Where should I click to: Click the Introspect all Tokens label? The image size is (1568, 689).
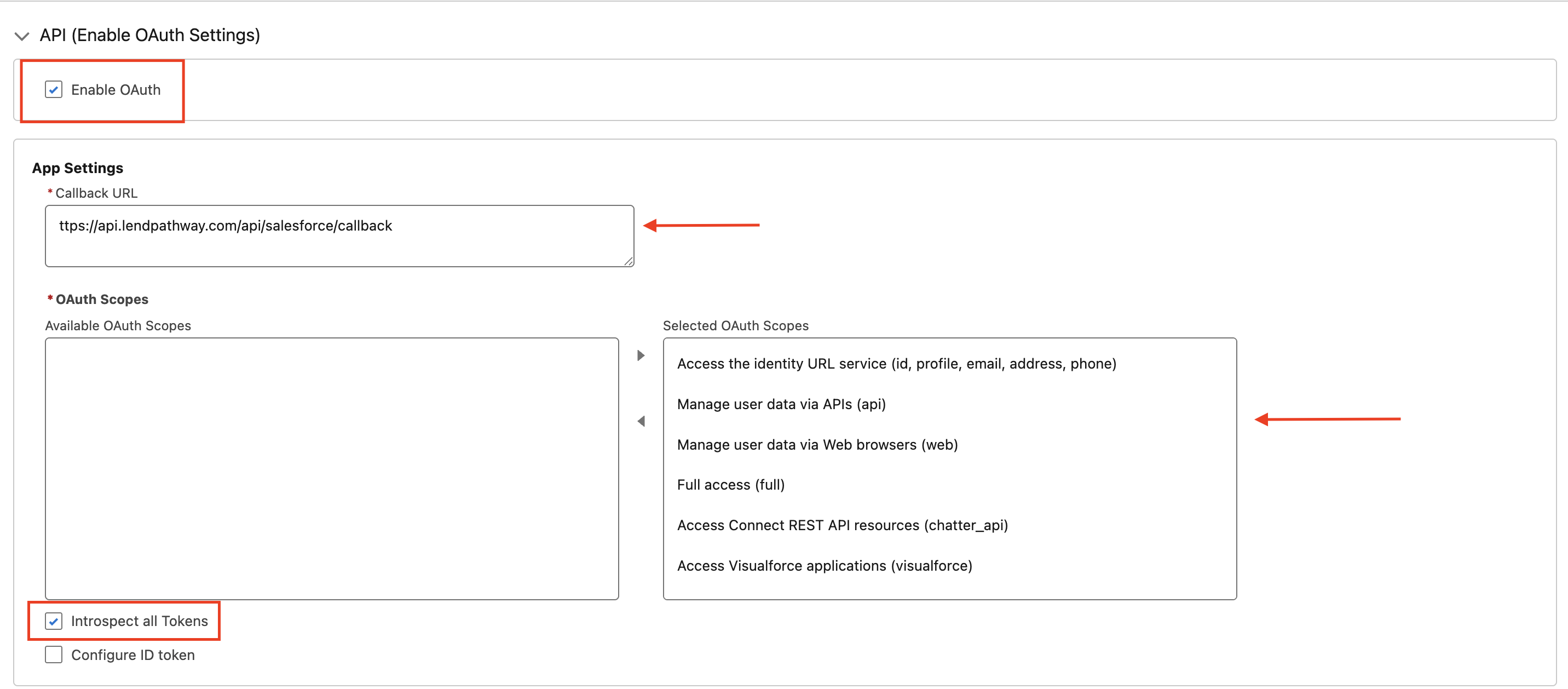(140, 621)
